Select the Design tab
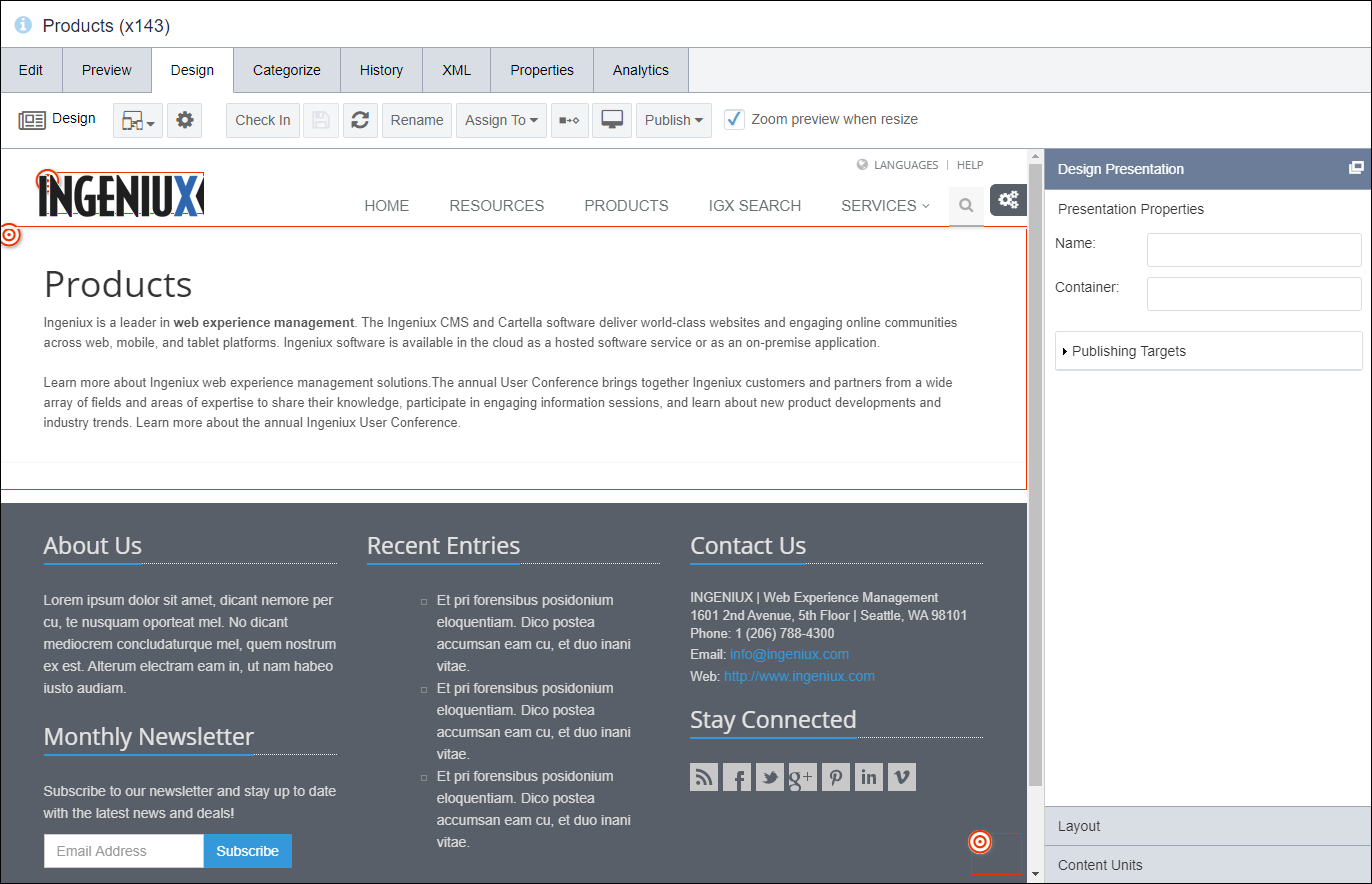1372x884 pixels. tap(192, 70)
